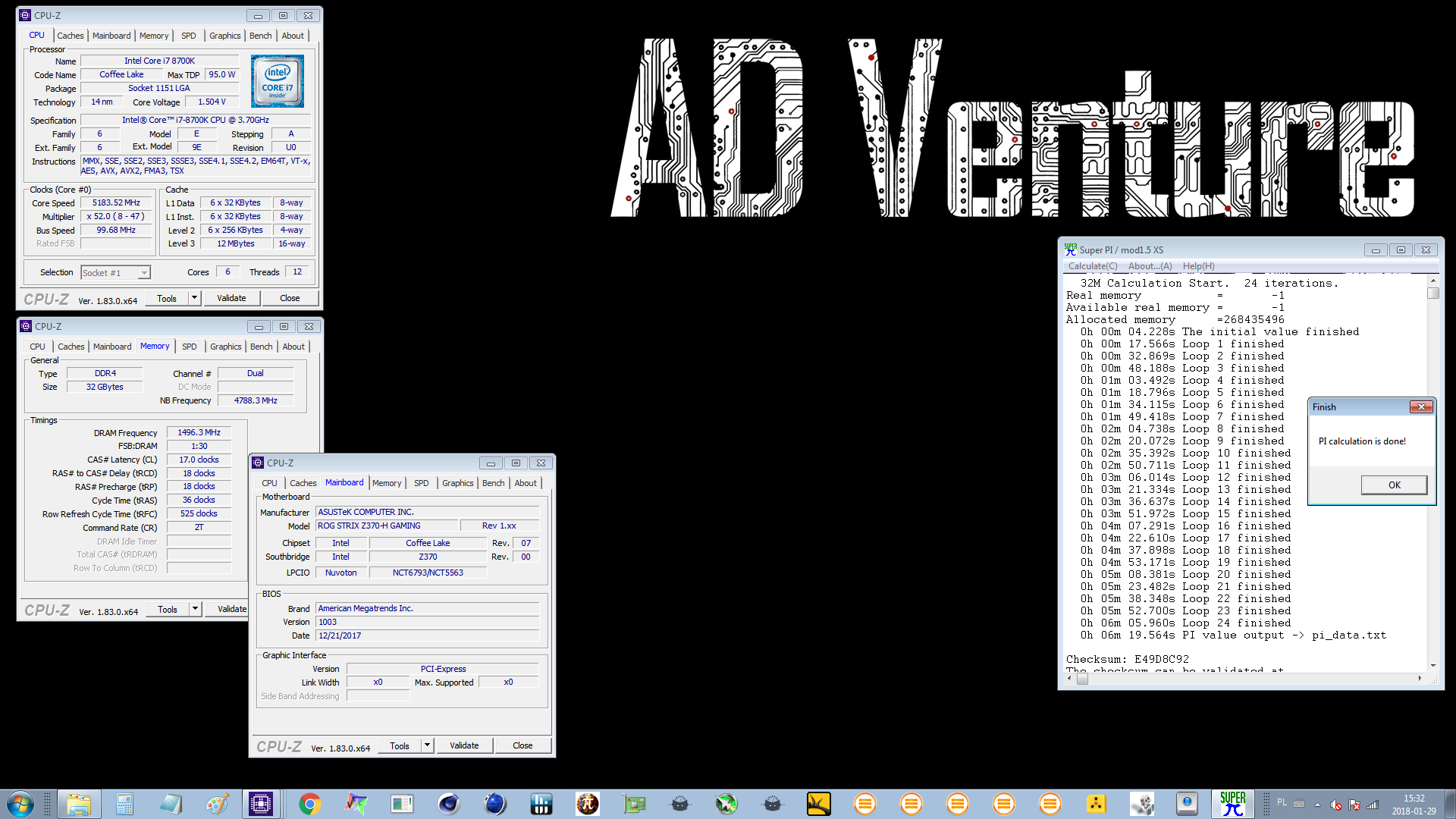
Task: Click the 'Intel Core i7 8700K' name field
Action: tap(159, 61)
